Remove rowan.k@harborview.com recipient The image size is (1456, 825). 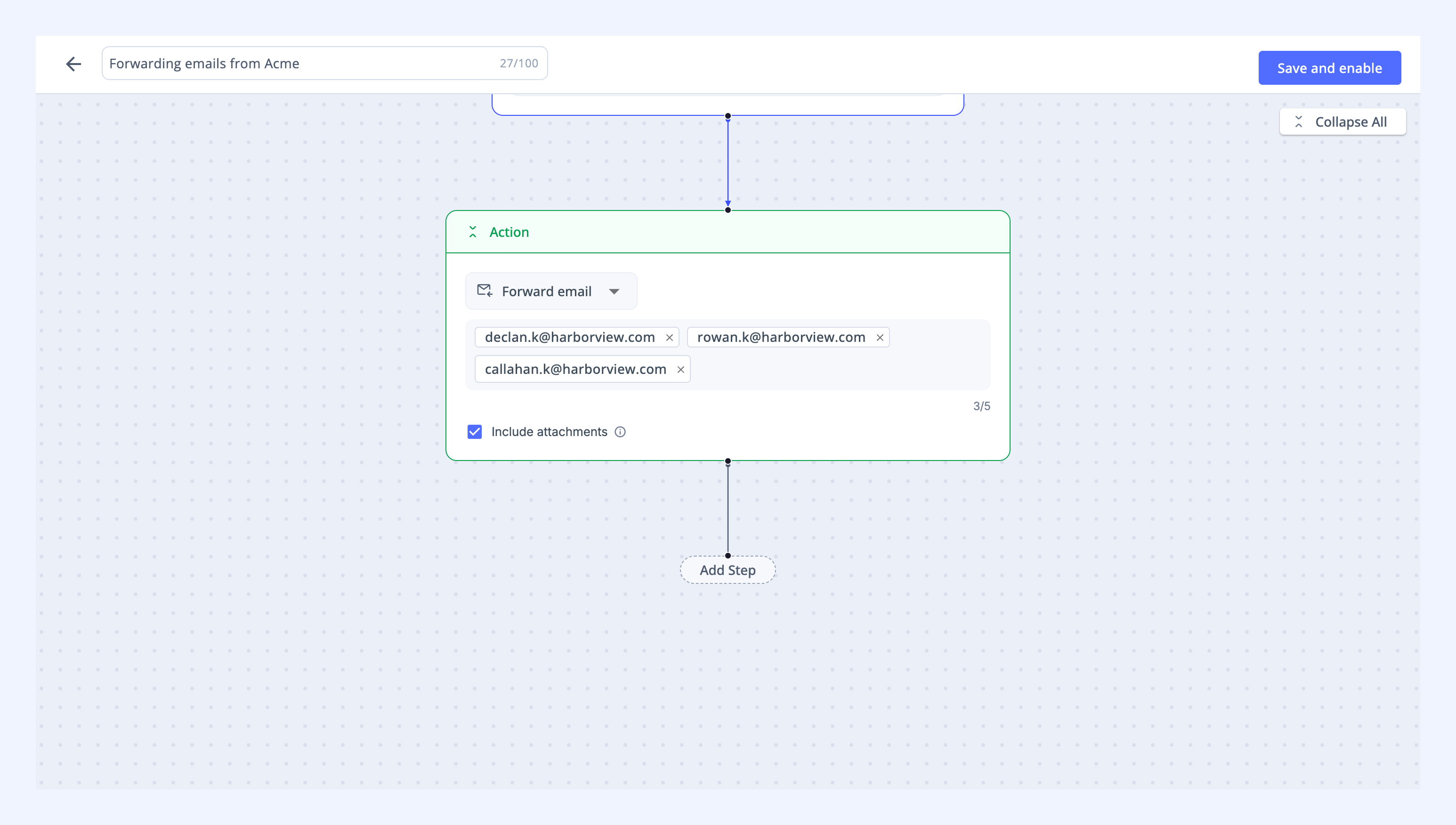pyautogui.click(x=880, y=338)
